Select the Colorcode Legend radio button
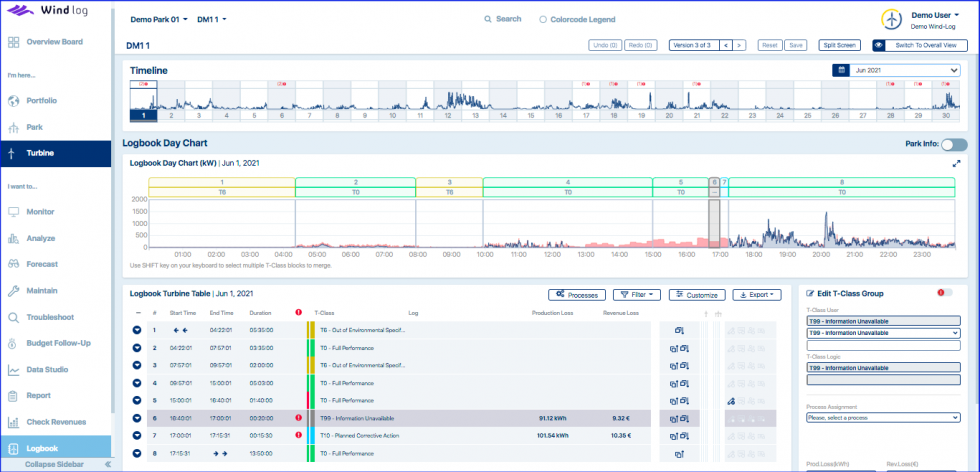The image size is (980, 472). (x=543, y=19)
